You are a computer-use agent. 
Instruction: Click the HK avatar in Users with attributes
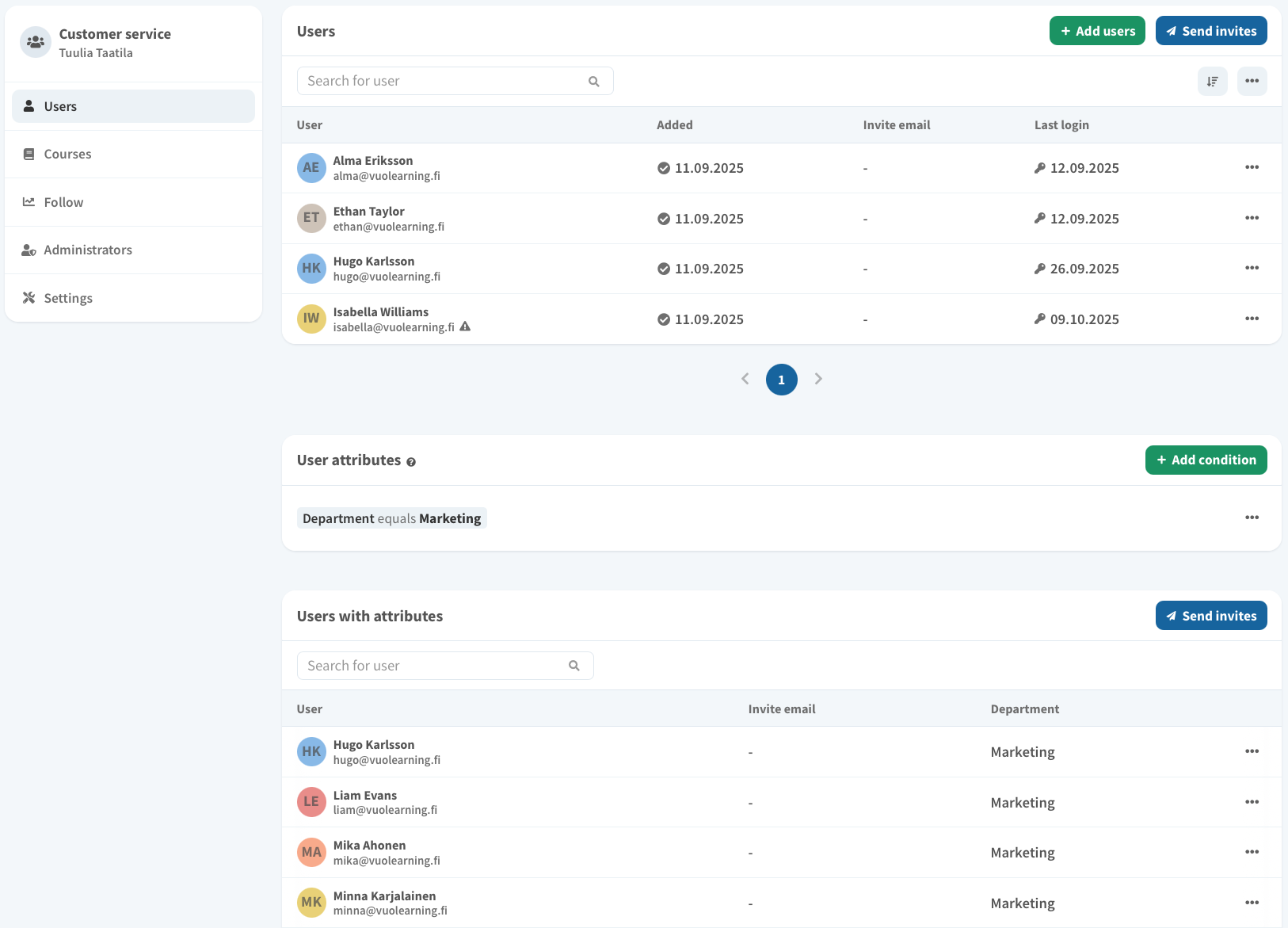[311, 752]
